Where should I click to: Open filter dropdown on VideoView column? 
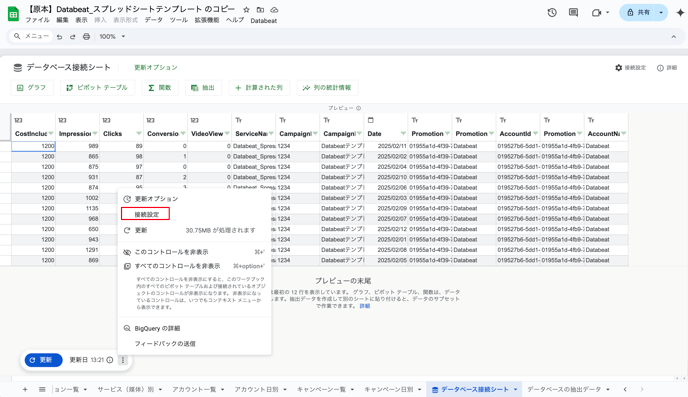(x=227, y=133)
